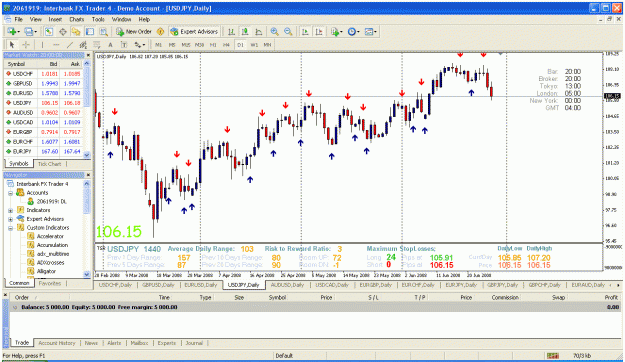Open the Charts menu
625x362 pixels.
coord(77,19)
